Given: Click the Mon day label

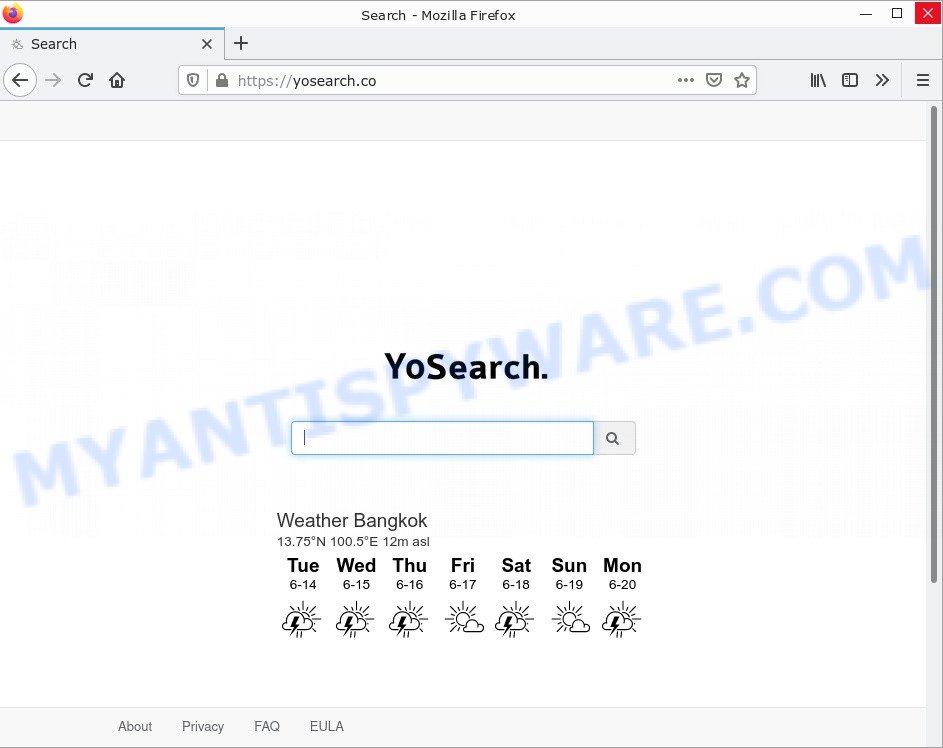Looking at the screenshot, I should pyautogui.click(x=622, y=565).
